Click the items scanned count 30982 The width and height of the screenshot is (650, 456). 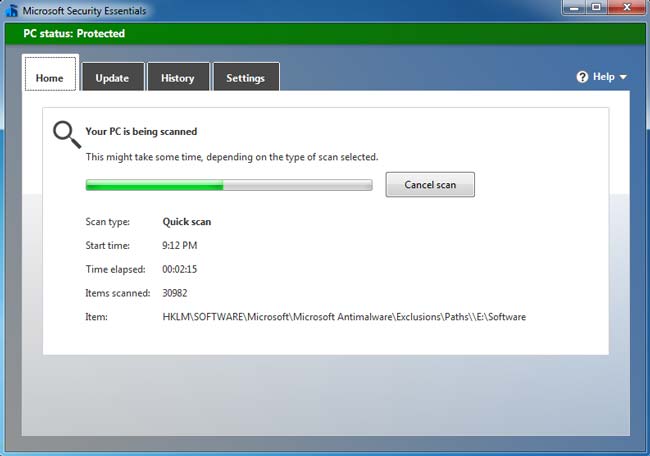coord(175,293)
